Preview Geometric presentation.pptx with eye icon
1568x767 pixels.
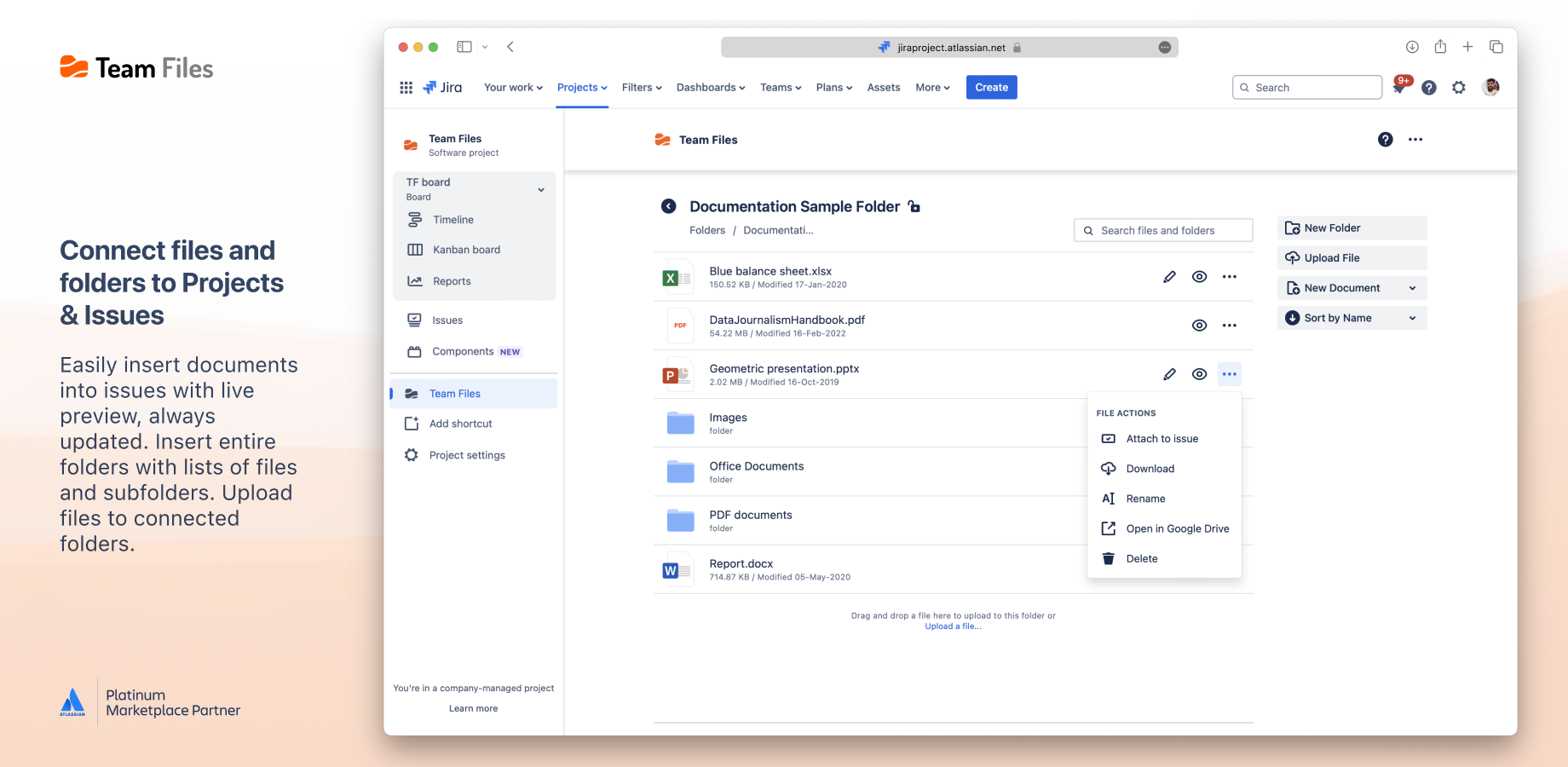(x=1199, y=374)
